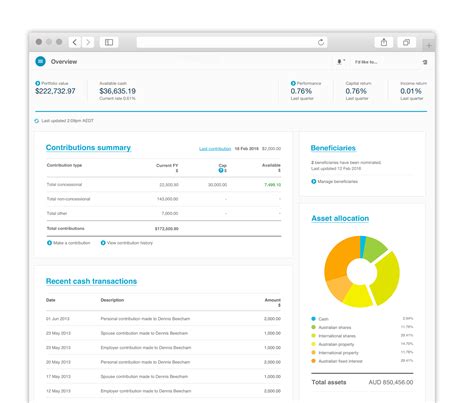The image size is (474, 403).
Task: Click the Total non-concessional row label
Action: click(68, 199)
